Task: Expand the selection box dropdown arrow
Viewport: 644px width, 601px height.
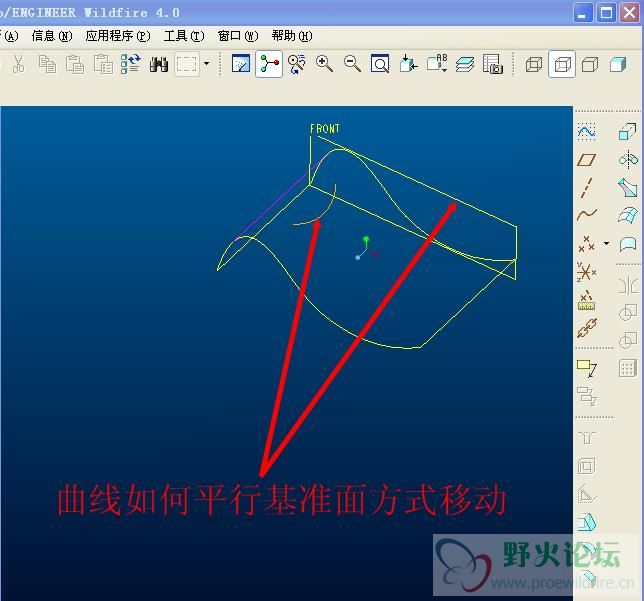Action: tap(207, 64)
